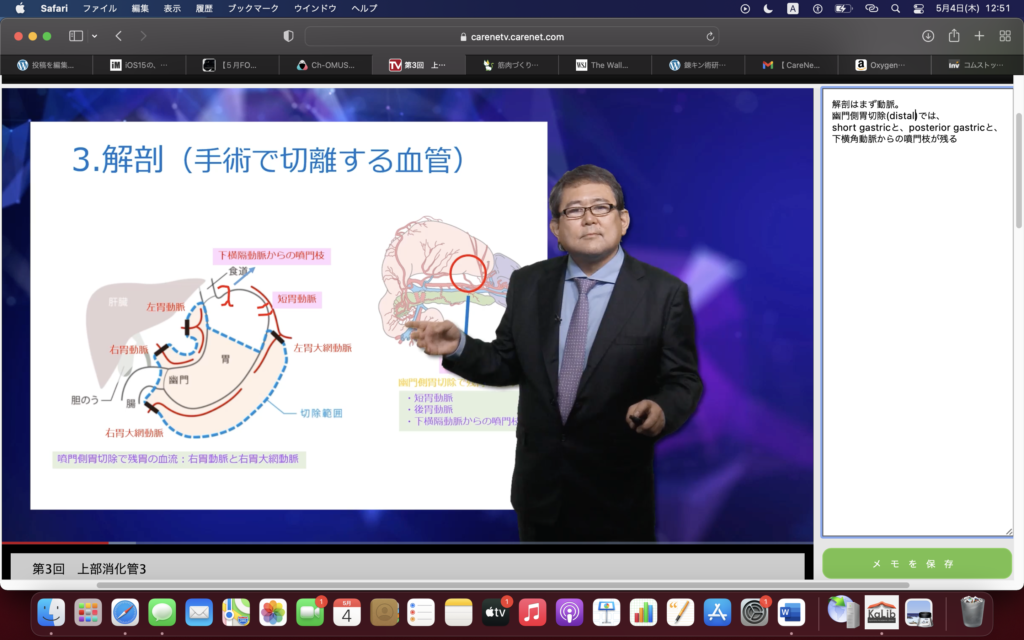Launch Keynote from the Dock

point(606,611)
